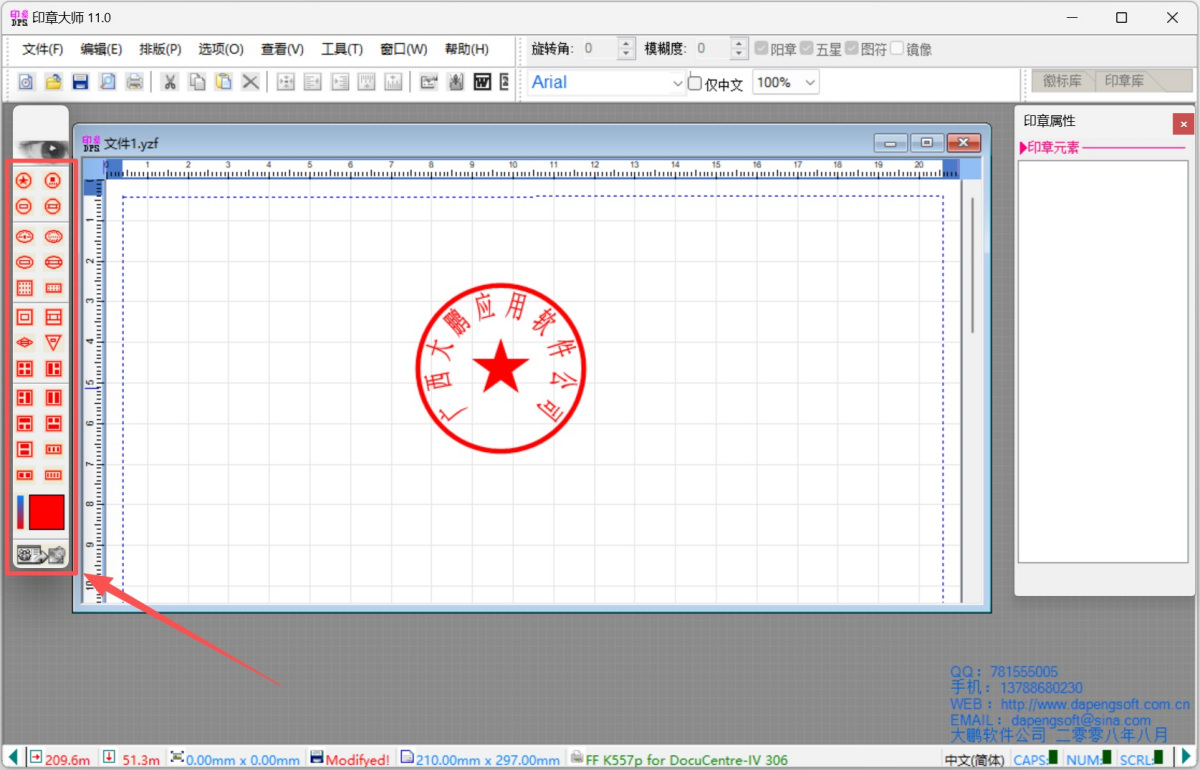Click the Word export icon
Viewport: 1200px width, 770px height.
(482, 82)
